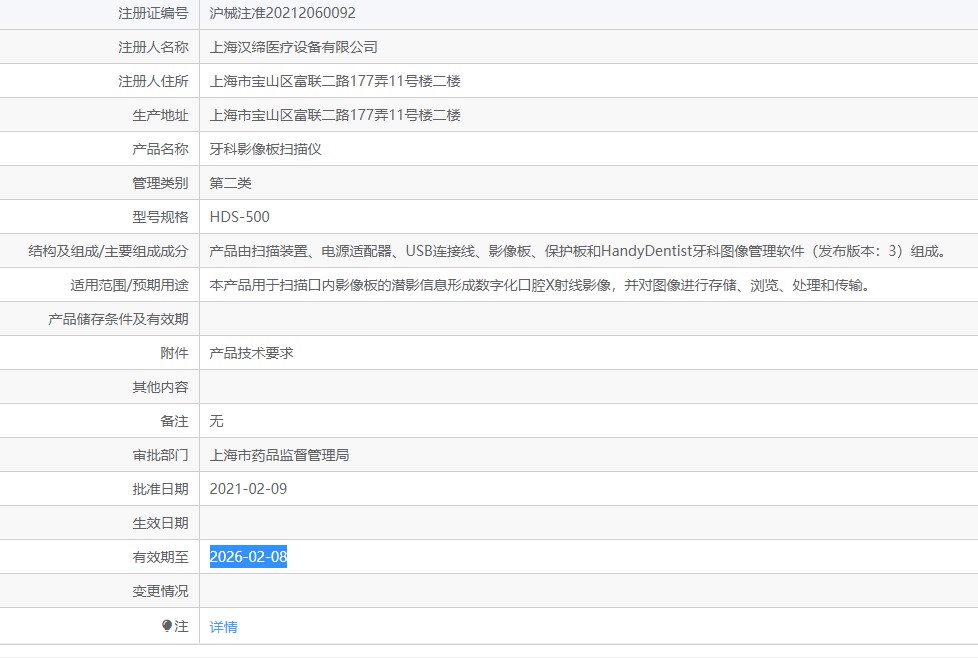Open the 详情 link
Screen dimensions: 978x658
point(223,627)
